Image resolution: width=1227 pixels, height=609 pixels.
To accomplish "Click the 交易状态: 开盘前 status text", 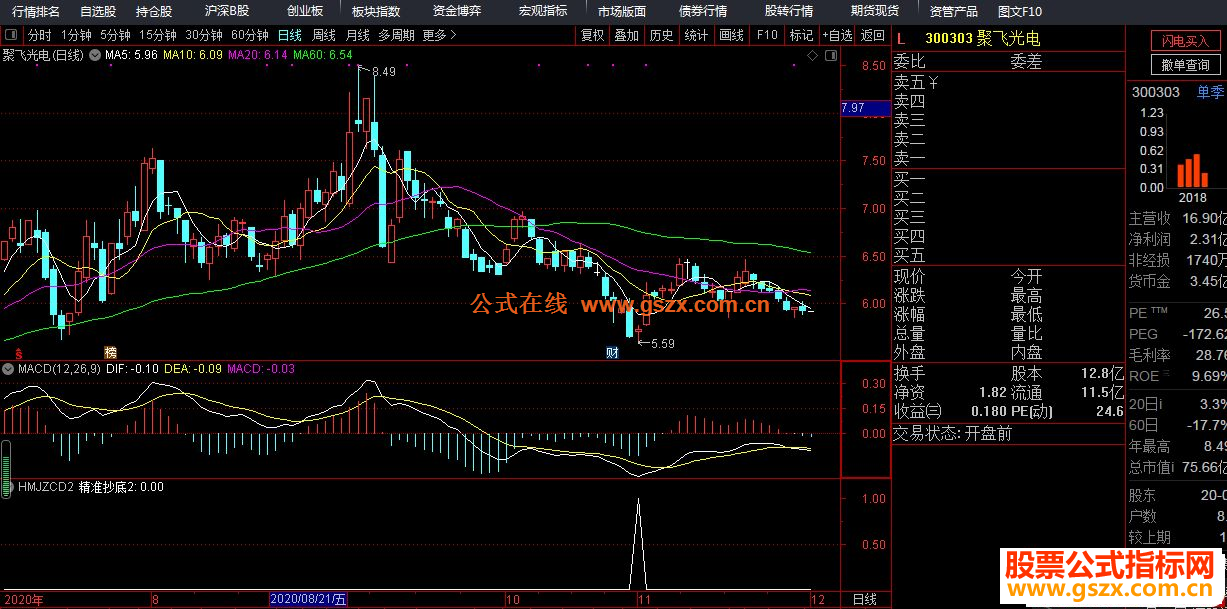I will (x=952, y=433).
